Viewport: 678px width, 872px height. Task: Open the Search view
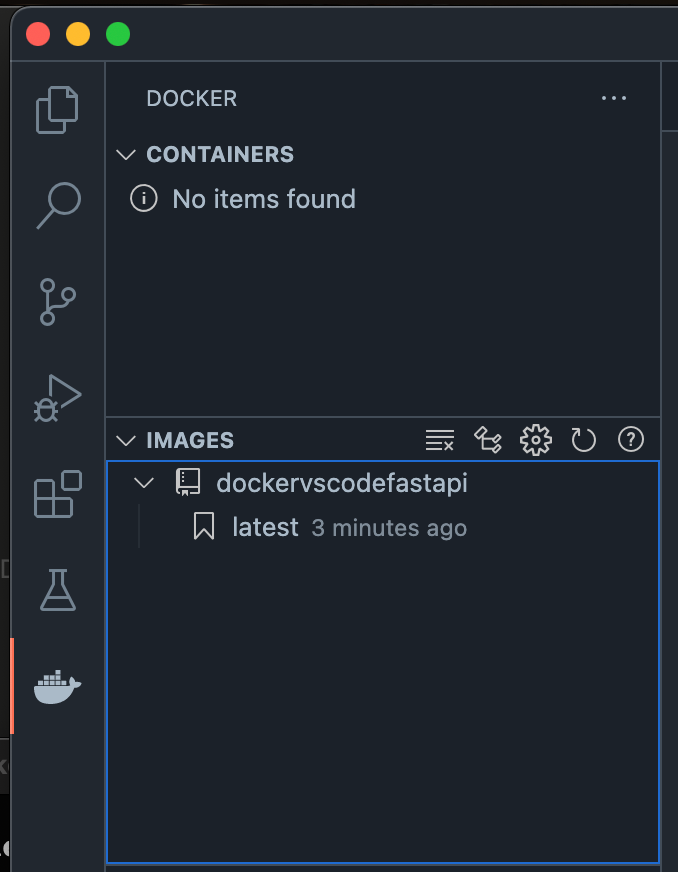(57, 206)
